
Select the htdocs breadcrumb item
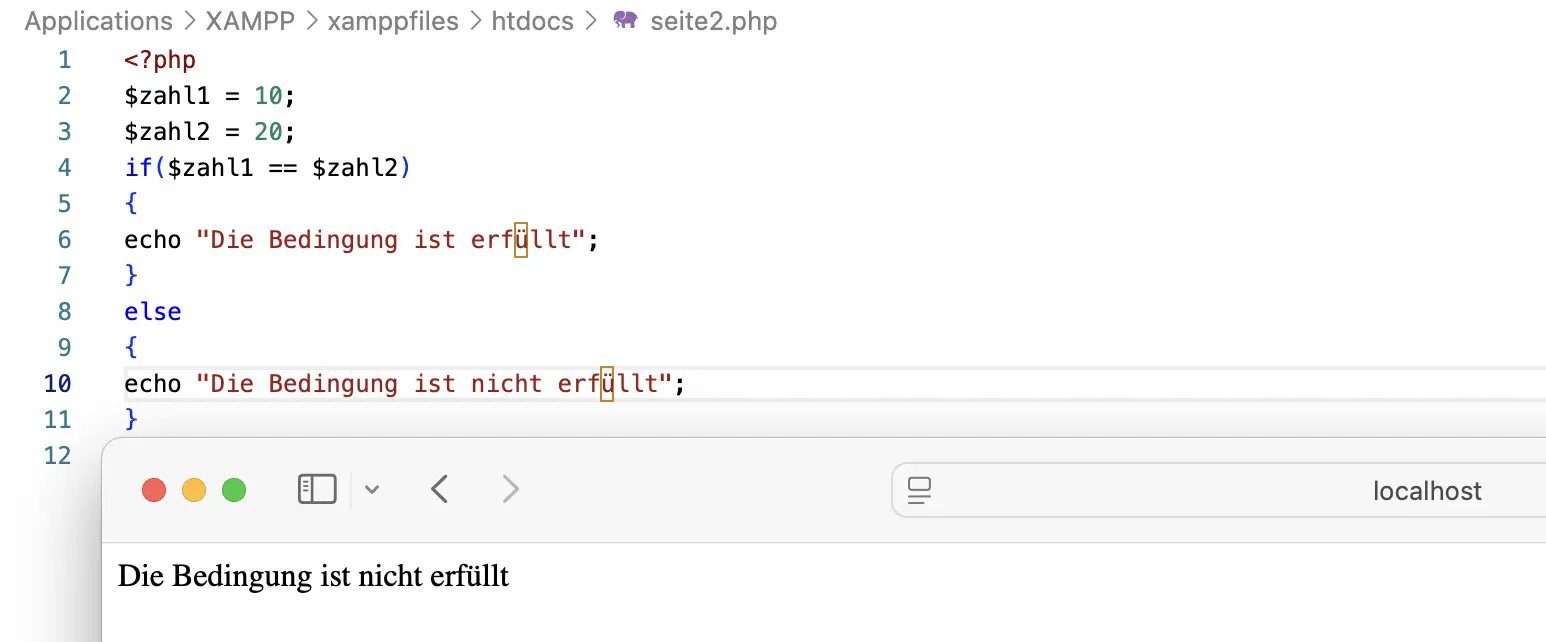click(532, 21)
